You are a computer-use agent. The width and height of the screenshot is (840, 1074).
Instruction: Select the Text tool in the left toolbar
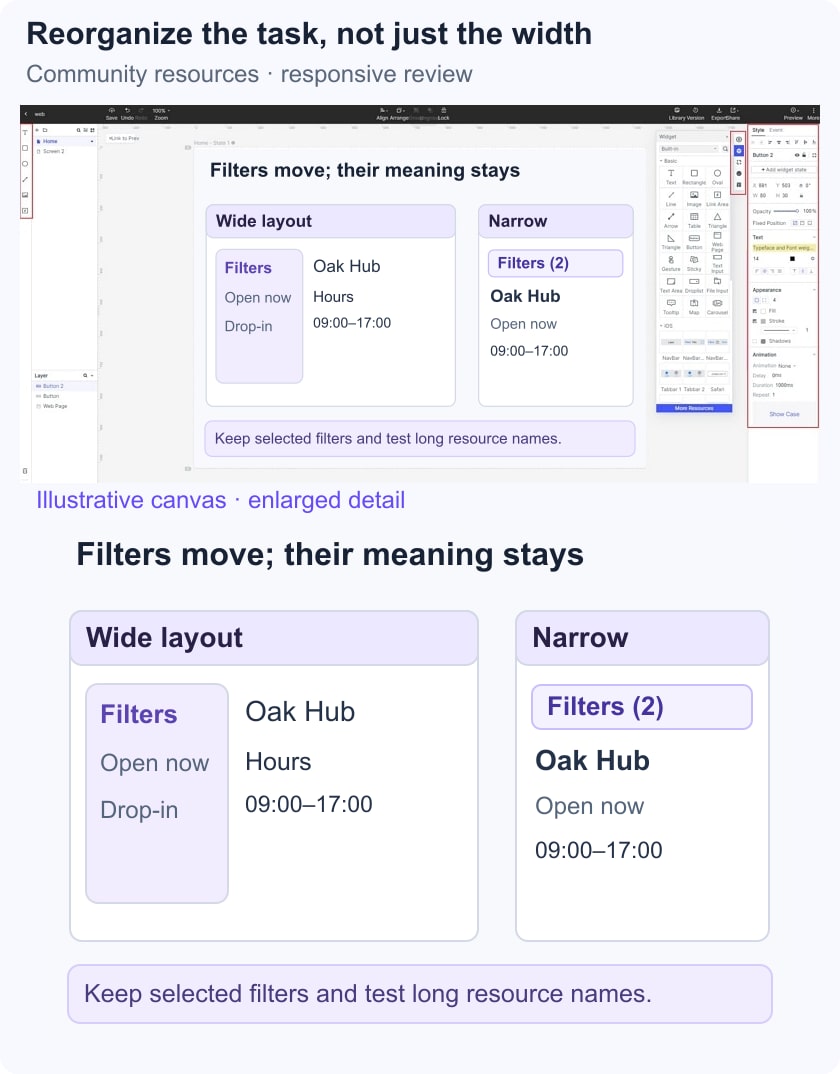click(25, 132)
